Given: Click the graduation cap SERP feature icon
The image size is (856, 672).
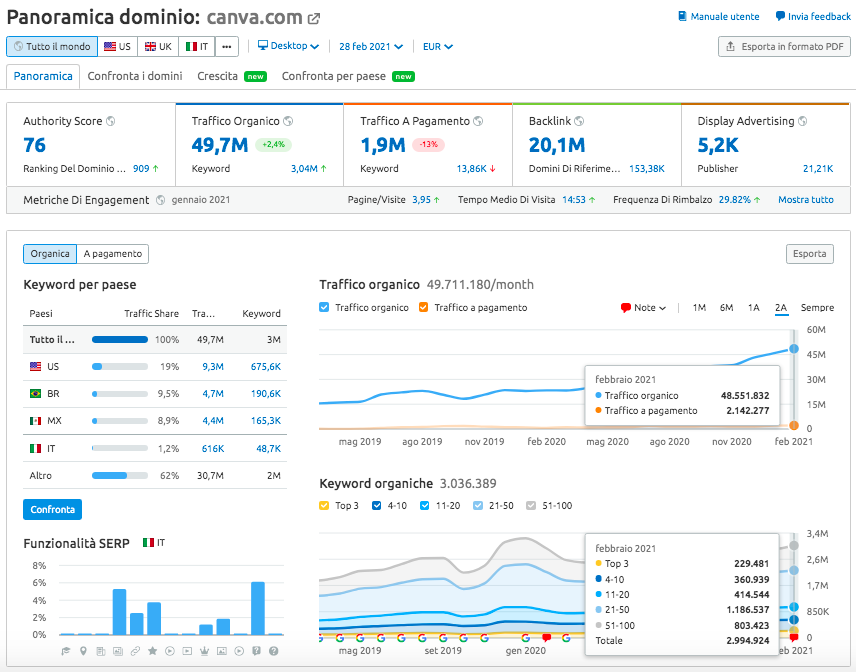Looking at the screenshot, I should coord(66,651).
